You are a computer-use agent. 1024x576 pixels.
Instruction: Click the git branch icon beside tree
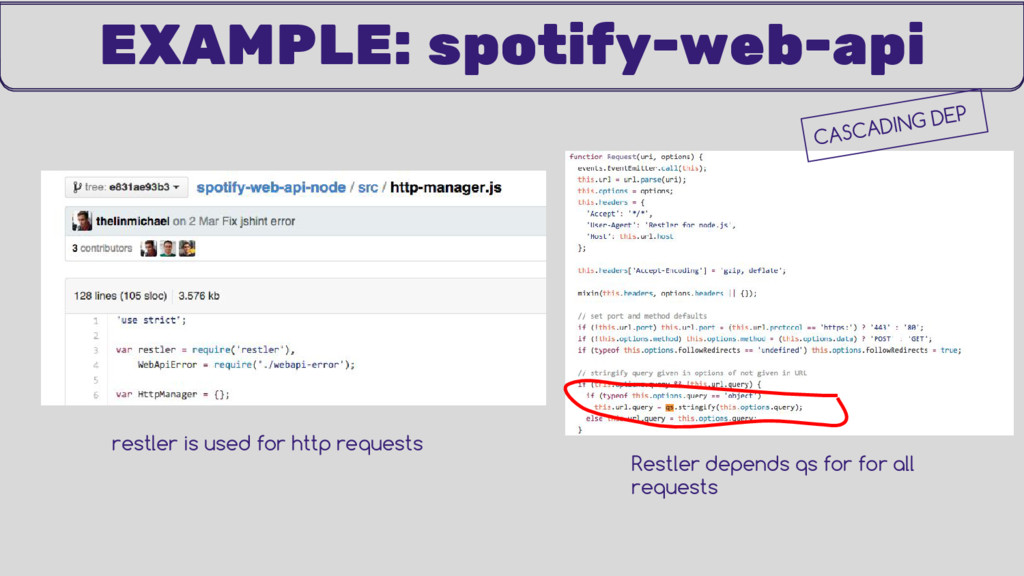(77, 187)
